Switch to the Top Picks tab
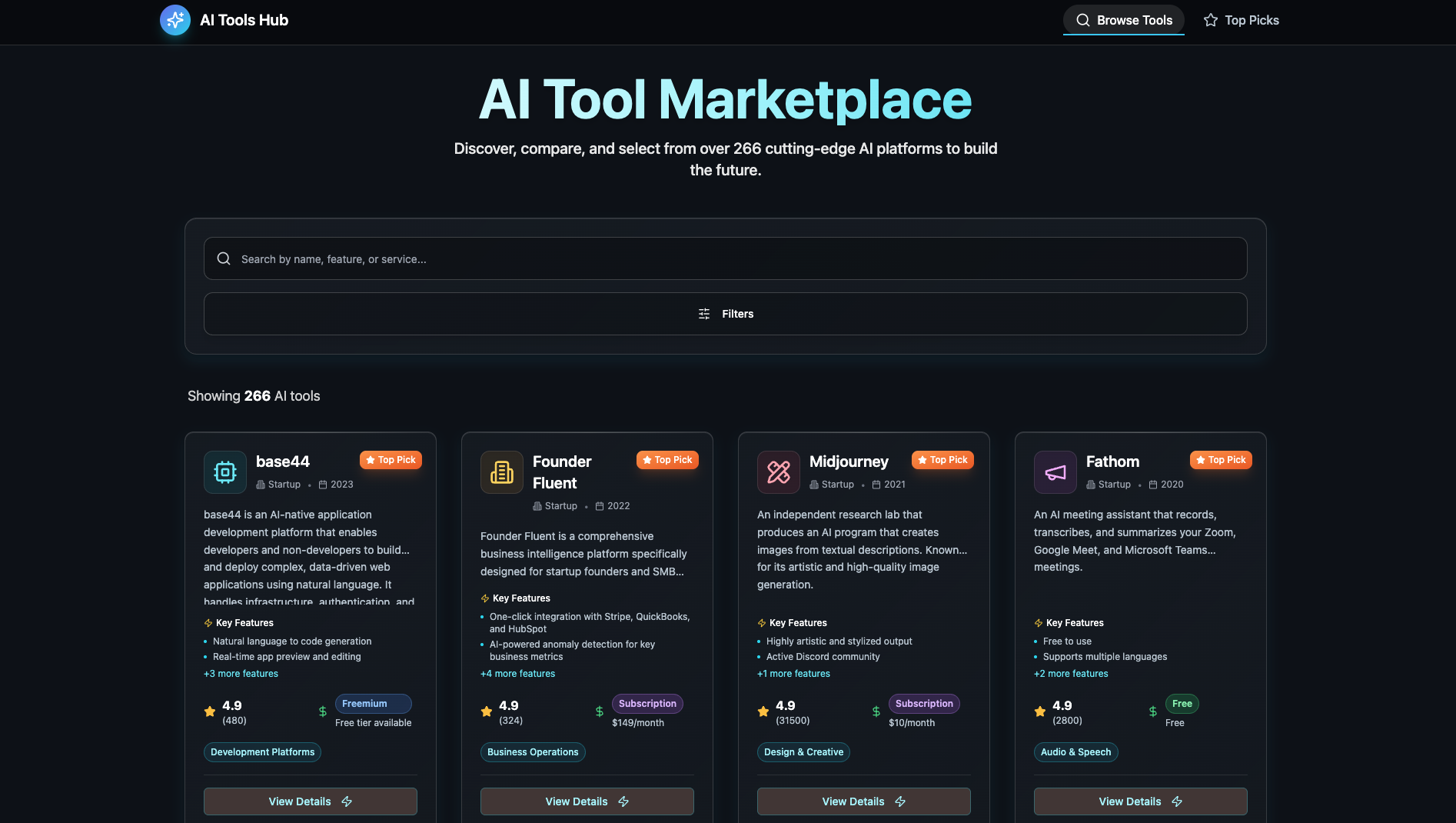 tap(1241, 20)
